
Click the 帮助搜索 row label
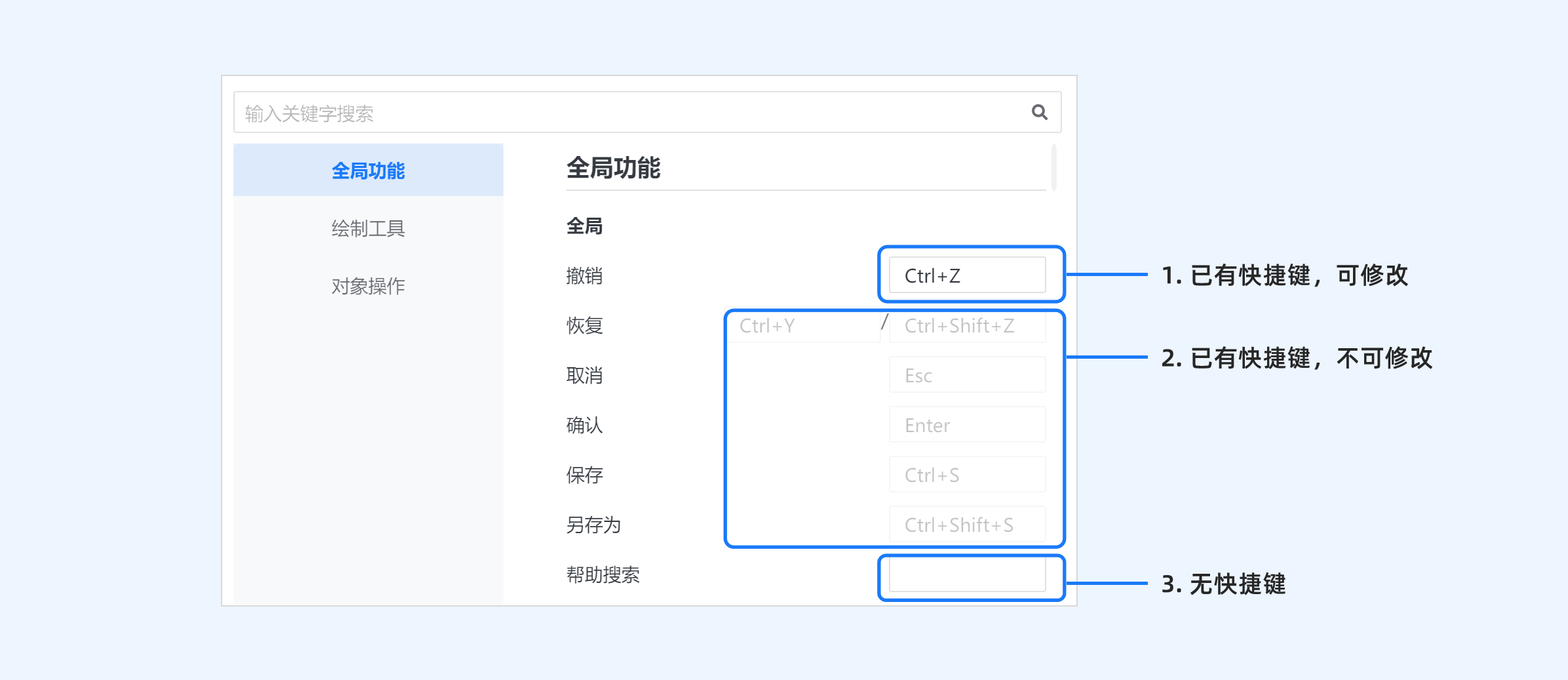pyautogui.click(x=602, y=574)
